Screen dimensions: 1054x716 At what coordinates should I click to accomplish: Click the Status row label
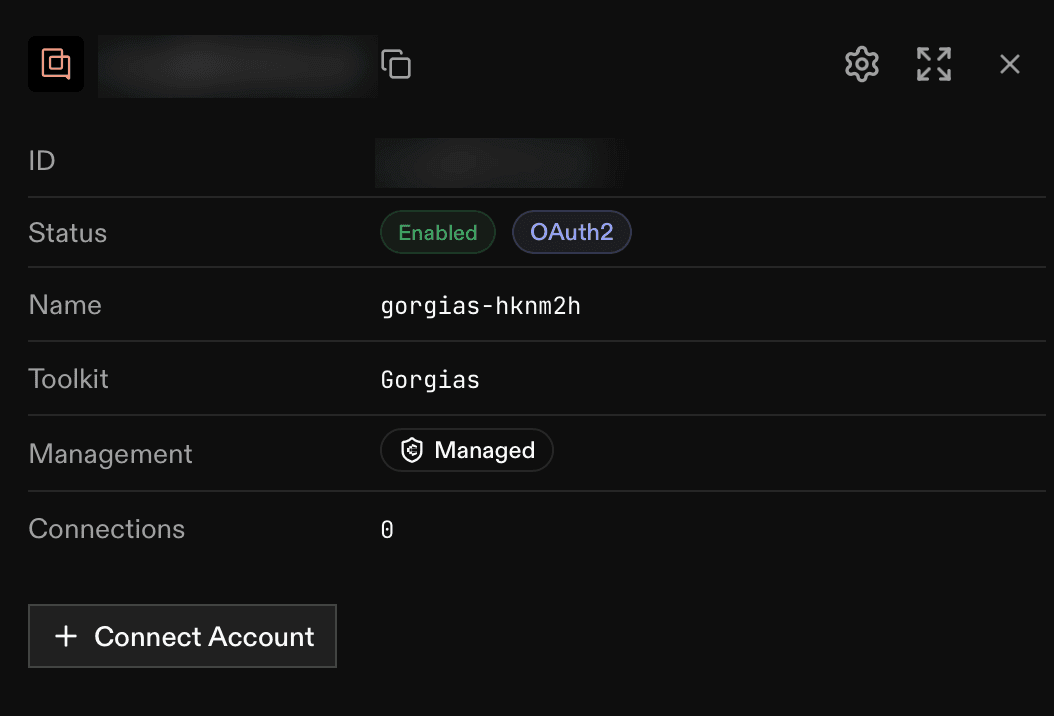pyautogui.click(x=68, y=233)
